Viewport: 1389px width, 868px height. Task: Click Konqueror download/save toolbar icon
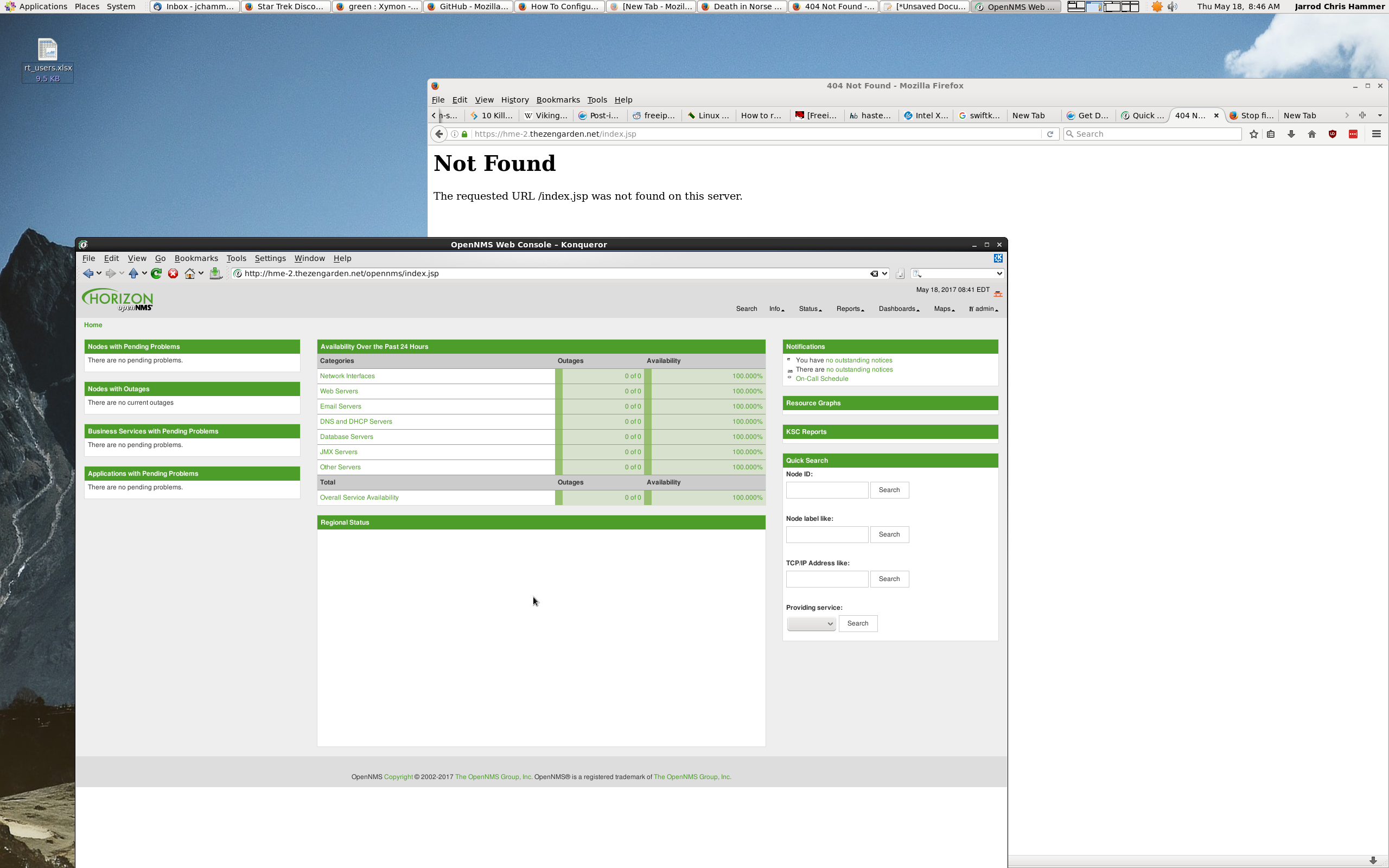pos(215,273)
